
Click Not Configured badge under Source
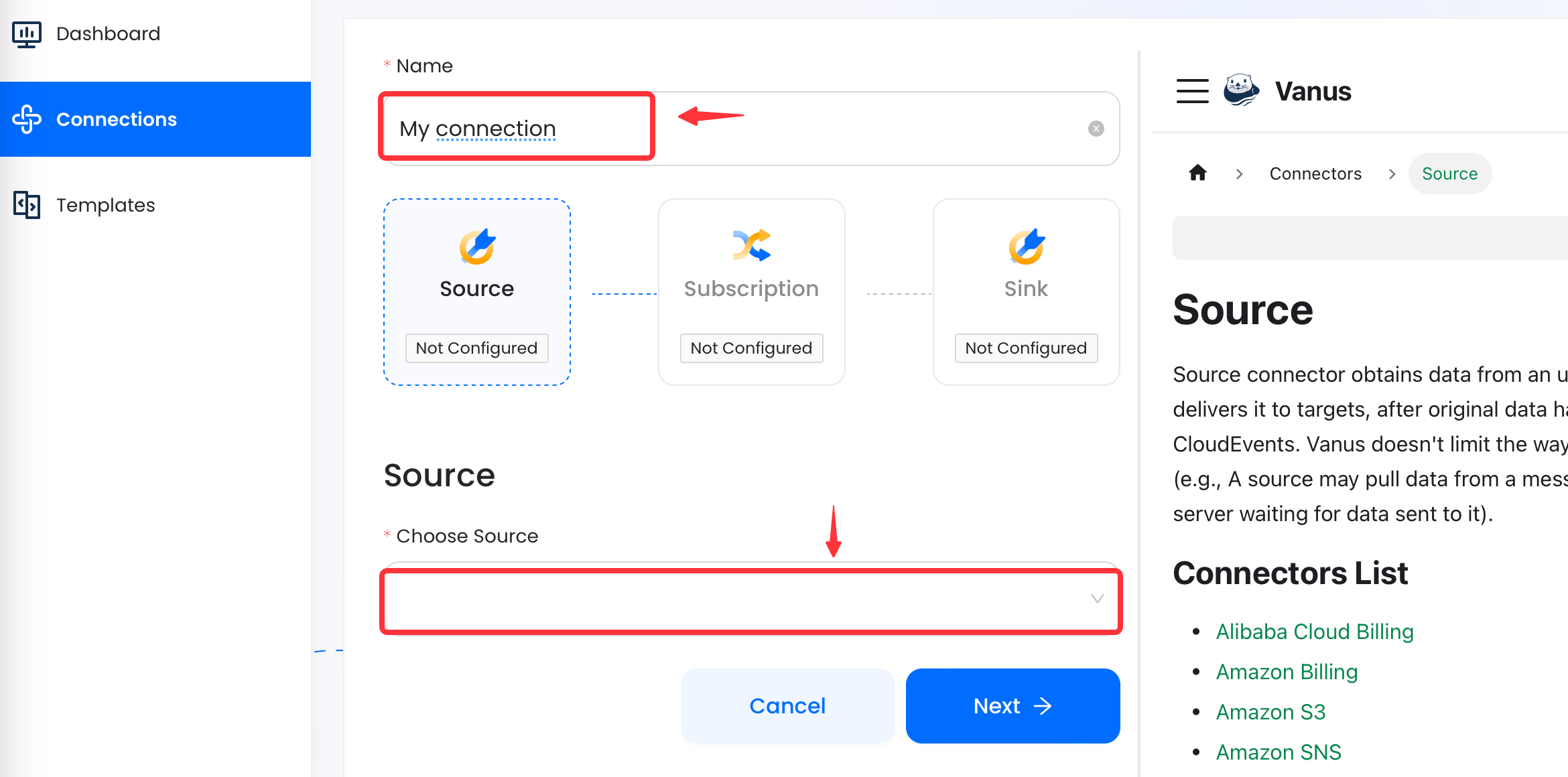pos(476,348)
